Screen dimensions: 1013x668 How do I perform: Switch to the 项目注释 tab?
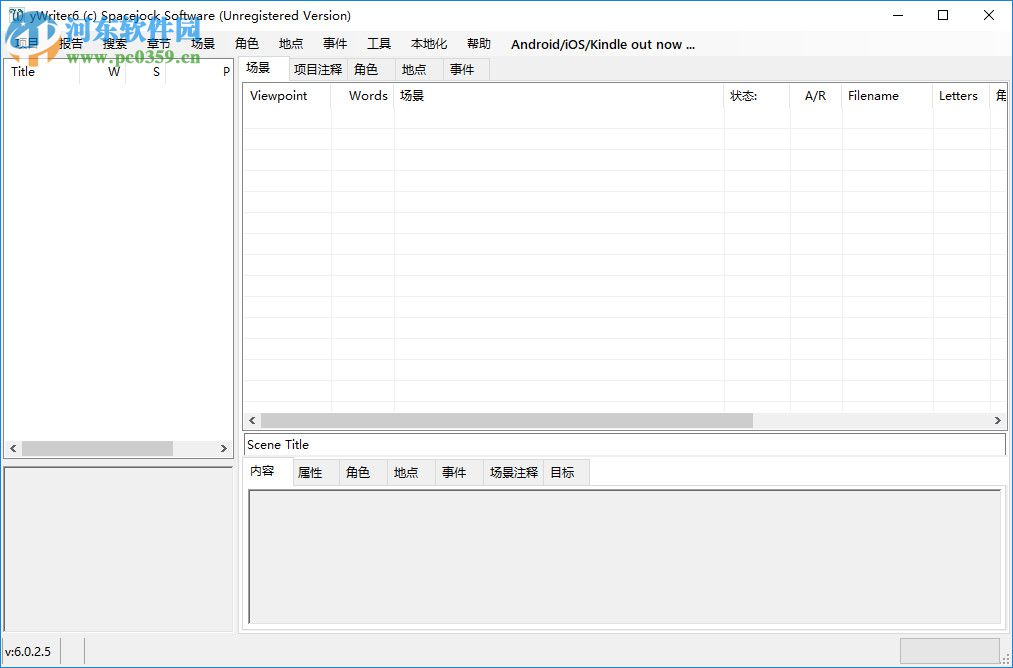pos(318,69)
